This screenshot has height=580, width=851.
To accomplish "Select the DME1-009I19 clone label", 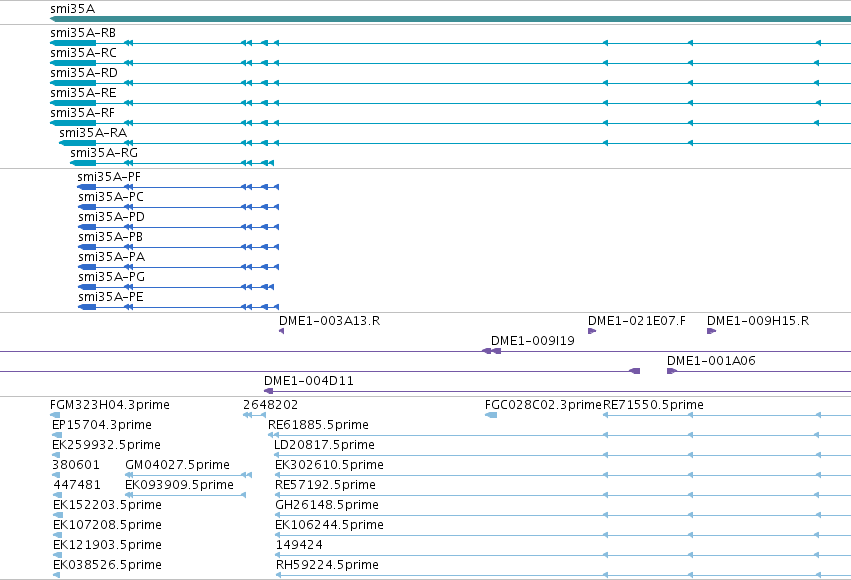I will click(532, 341).
